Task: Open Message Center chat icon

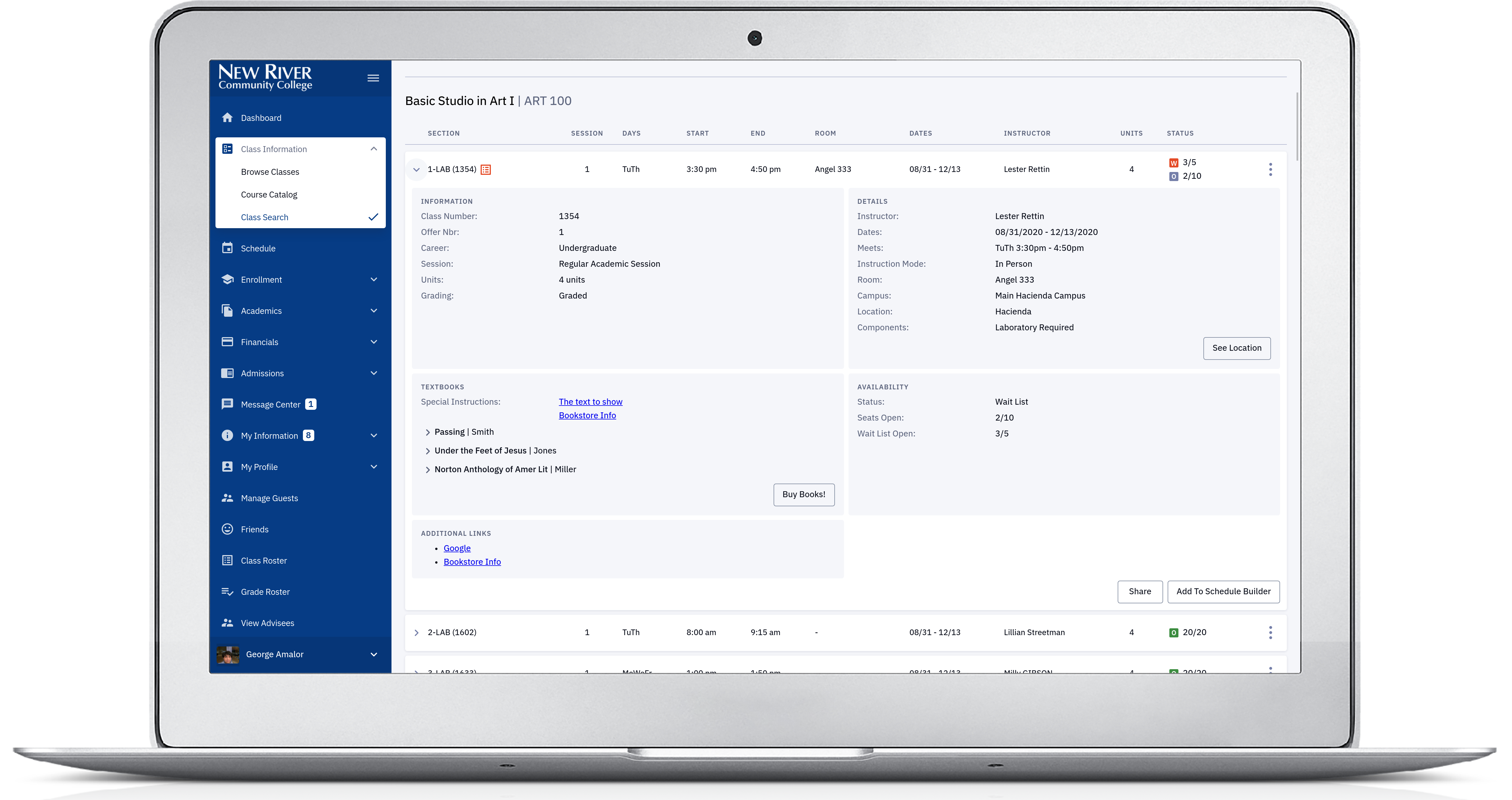Action: (227, 404)
